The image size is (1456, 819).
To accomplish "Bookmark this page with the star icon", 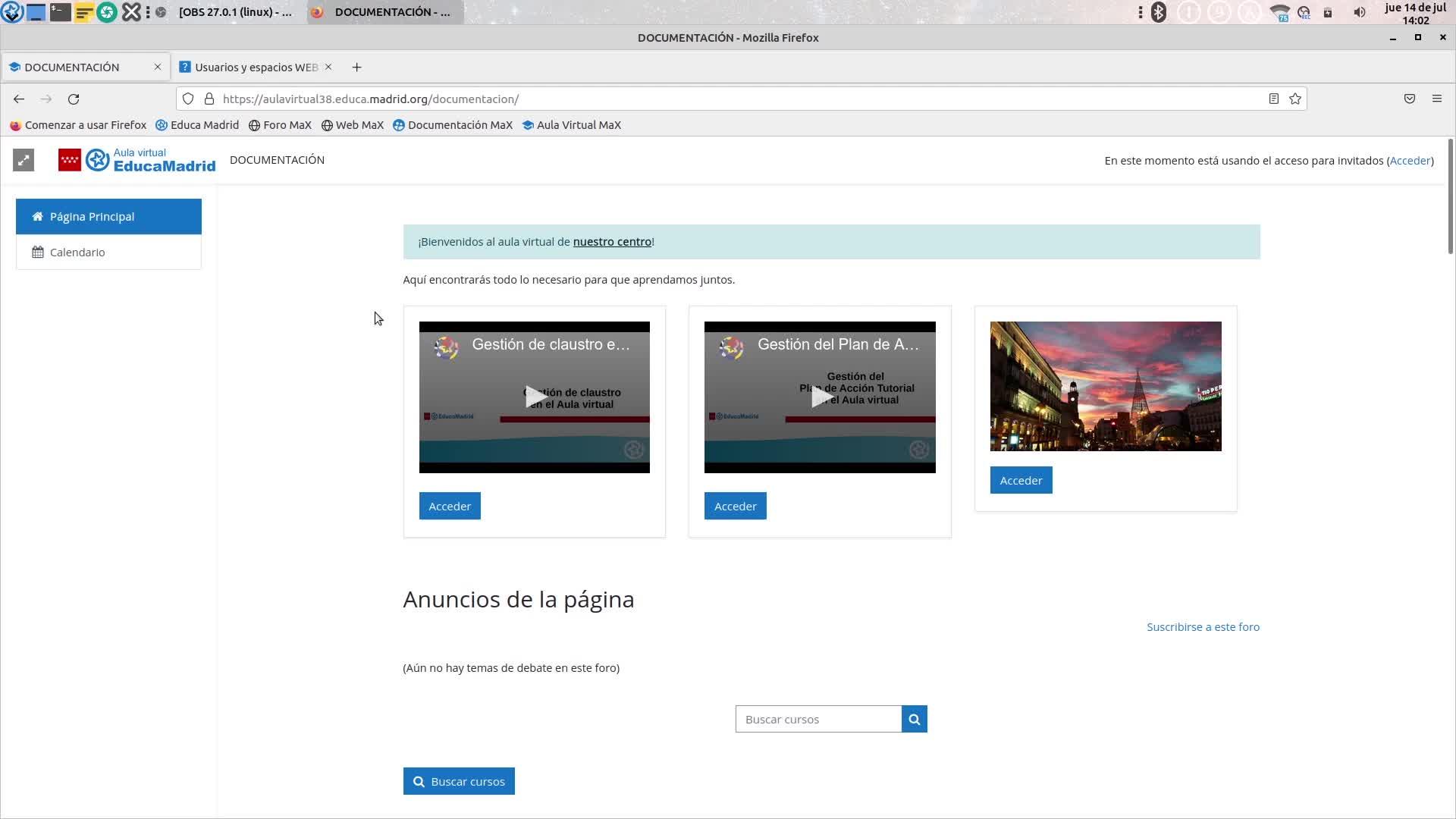I will click(1295, 99).
